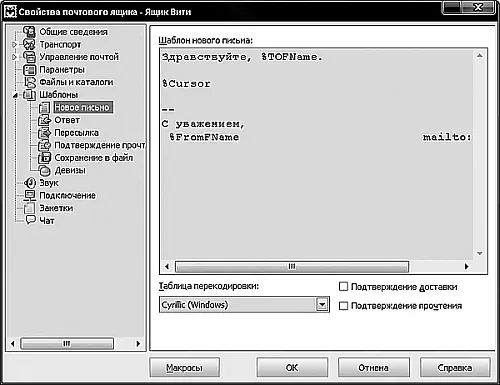
Task: Select the Подключение tree item
Action: [x=67, y=196]
